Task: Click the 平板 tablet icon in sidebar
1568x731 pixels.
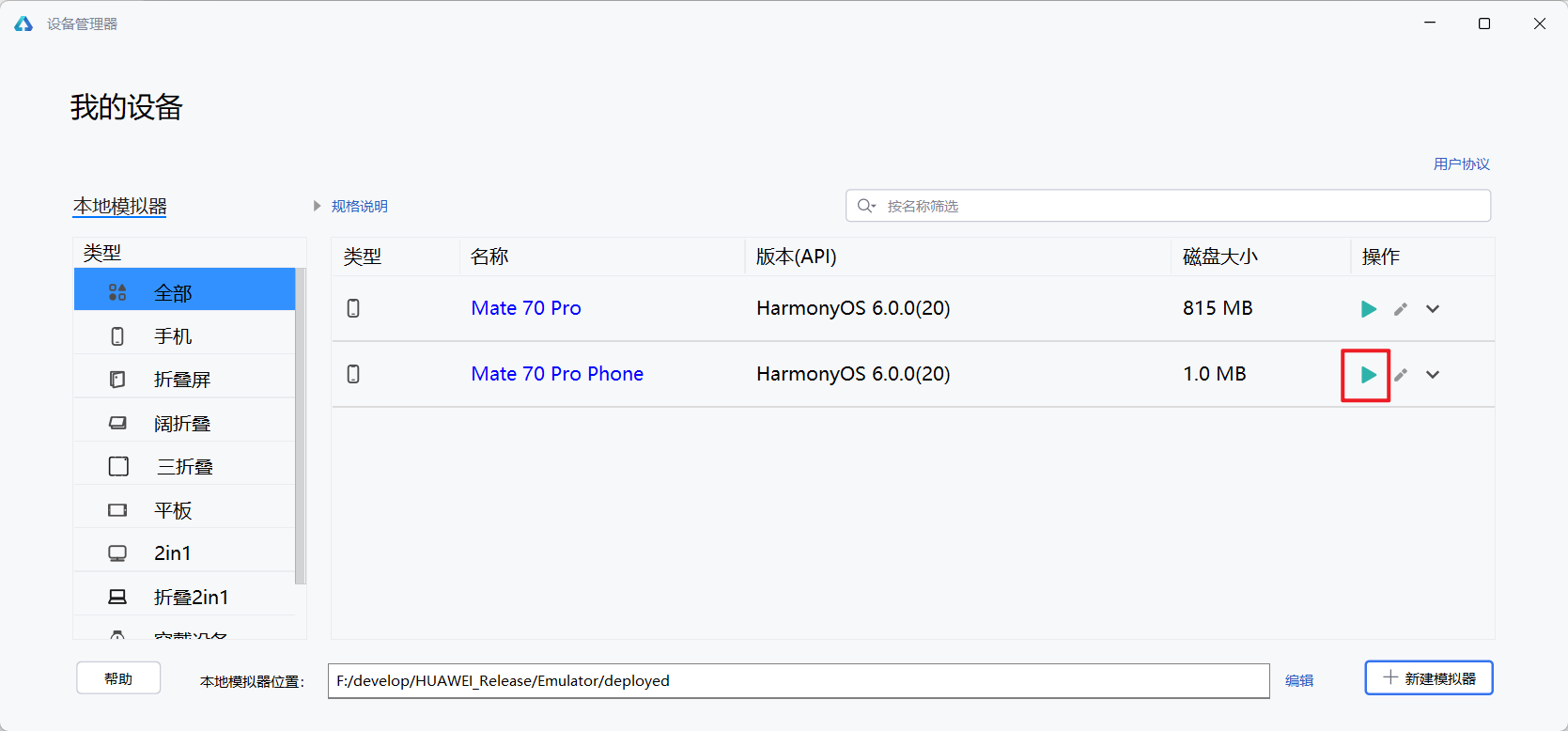Action: tap(117, 509)
